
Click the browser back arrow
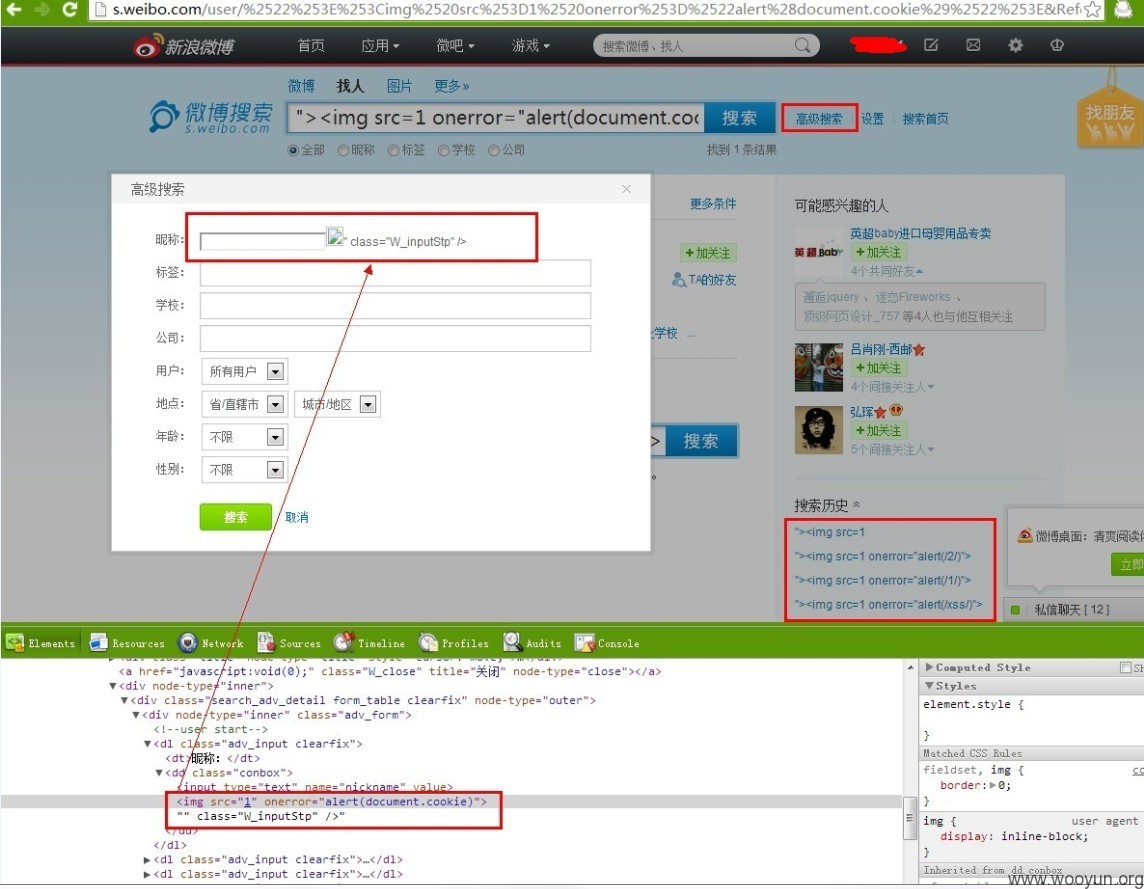(15, 9)
